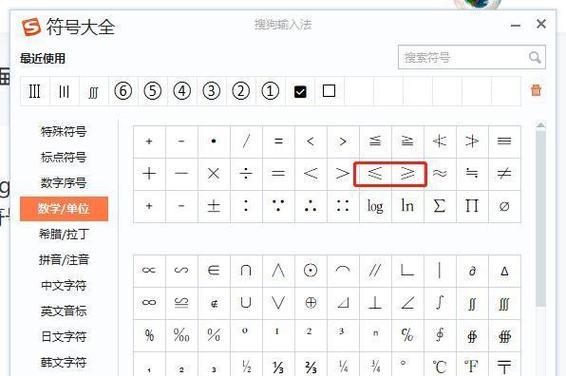
Task: Insert the plus-minus ± symbol
Action: (214, 206)
